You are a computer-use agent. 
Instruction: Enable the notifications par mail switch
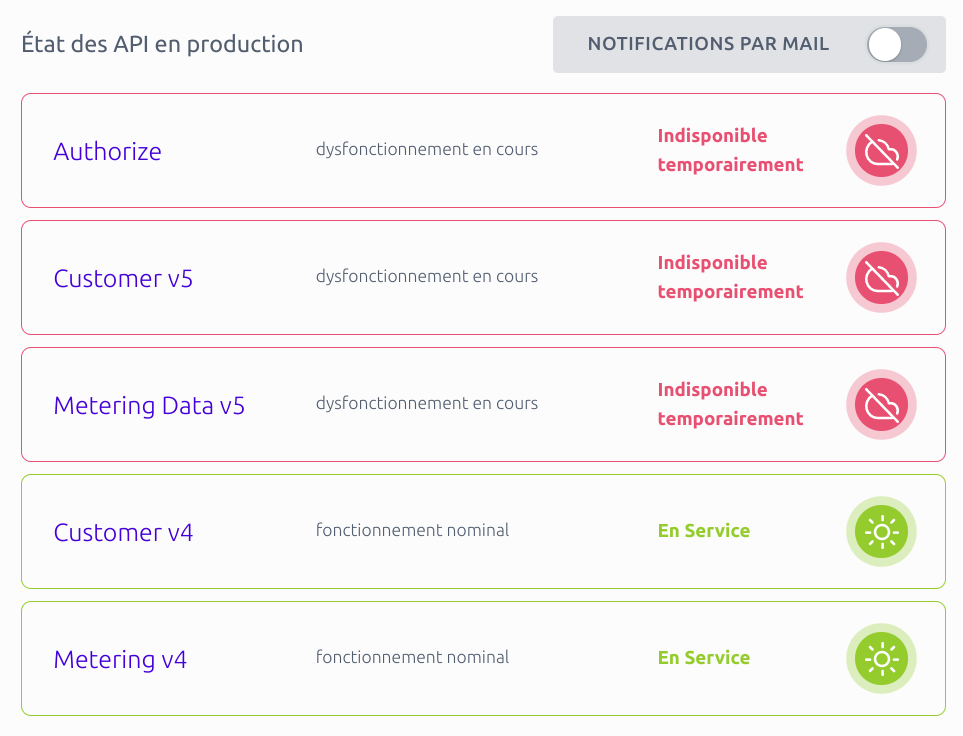pyautogui.click(x=896, y=44)
